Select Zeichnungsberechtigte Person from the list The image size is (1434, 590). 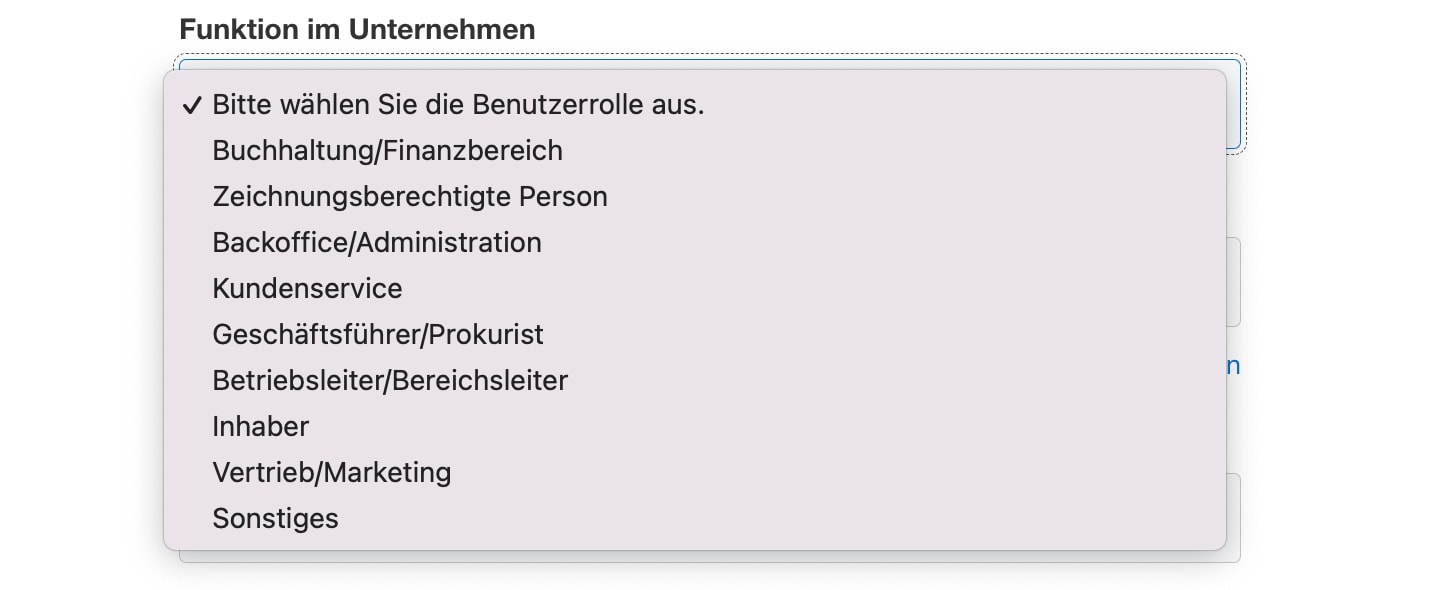click(x=409, y=196)
